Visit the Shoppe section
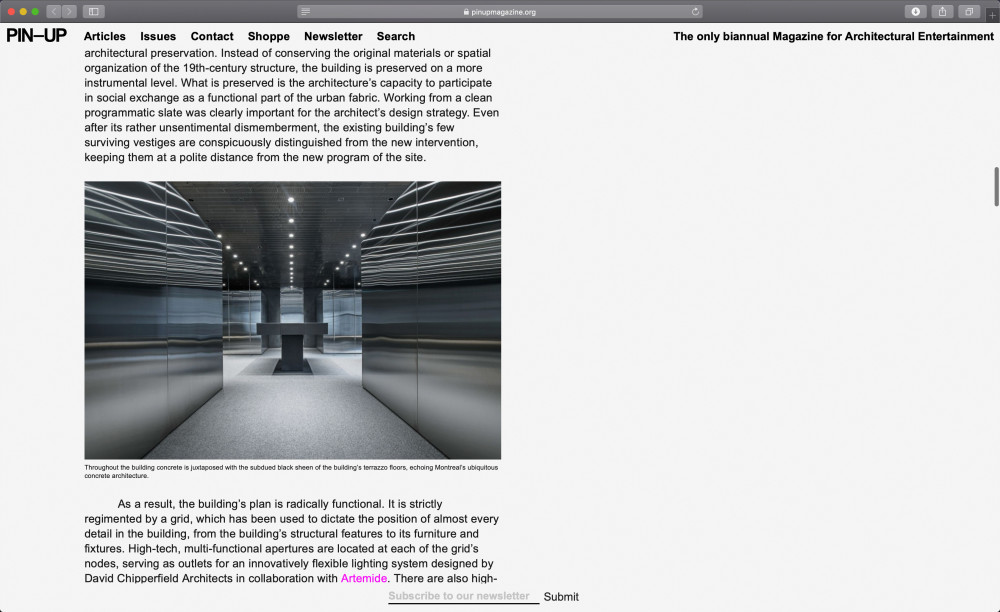 (268, 36)
